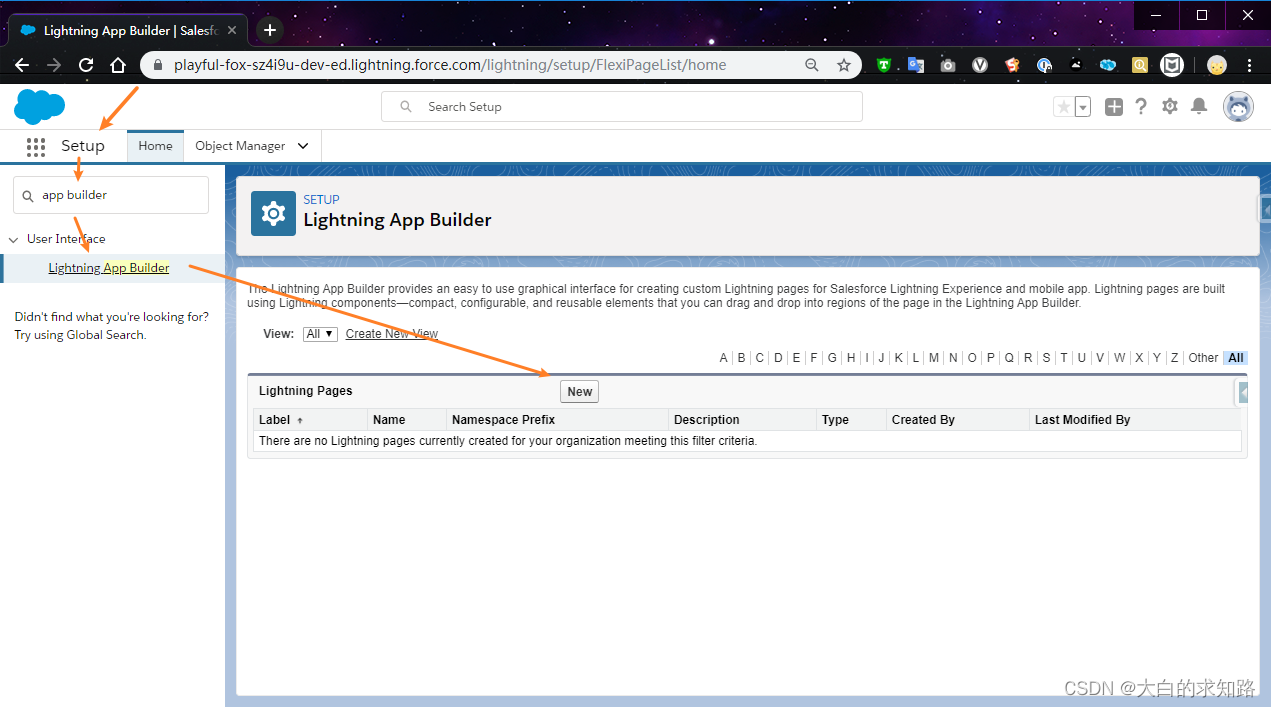Screen dimensions: 1271x707
Task: Go to browser home page
Action: click(118, 65)
